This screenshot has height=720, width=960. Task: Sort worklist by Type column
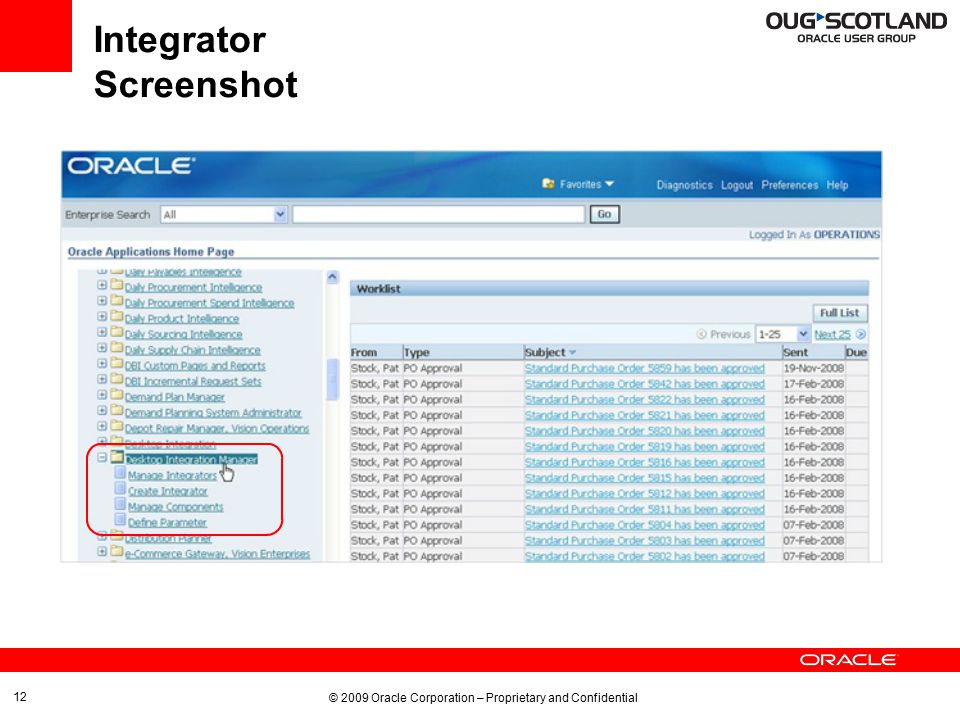[x=416, y=353]
